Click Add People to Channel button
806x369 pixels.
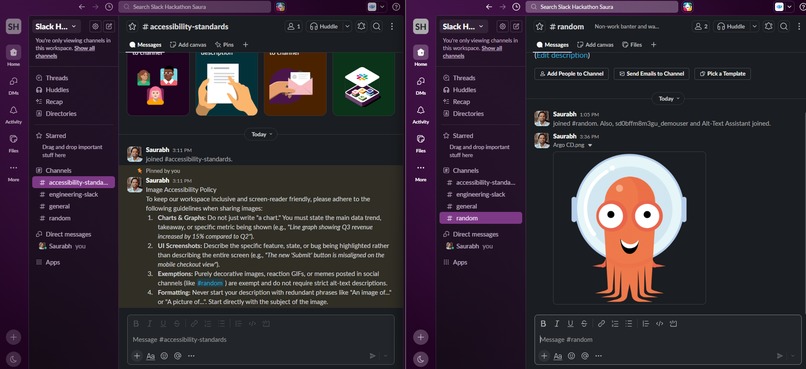[572, 73]
